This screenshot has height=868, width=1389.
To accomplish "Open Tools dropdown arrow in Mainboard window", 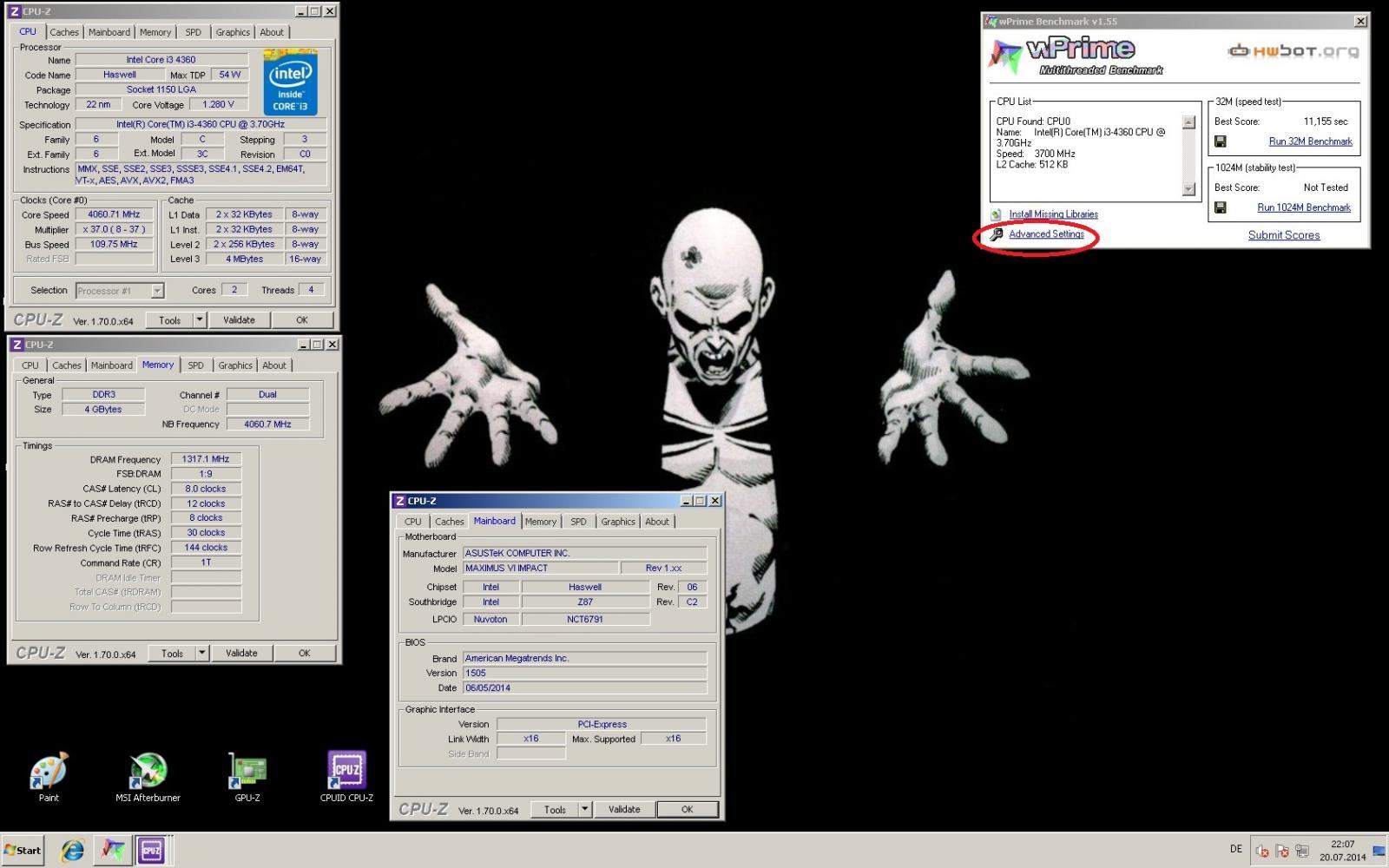I will click(585, 809).
